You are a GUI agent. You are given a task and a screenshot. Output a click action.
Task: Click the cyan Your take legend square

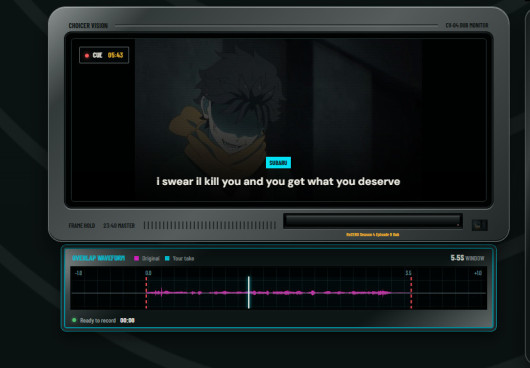tap(167, 258)
